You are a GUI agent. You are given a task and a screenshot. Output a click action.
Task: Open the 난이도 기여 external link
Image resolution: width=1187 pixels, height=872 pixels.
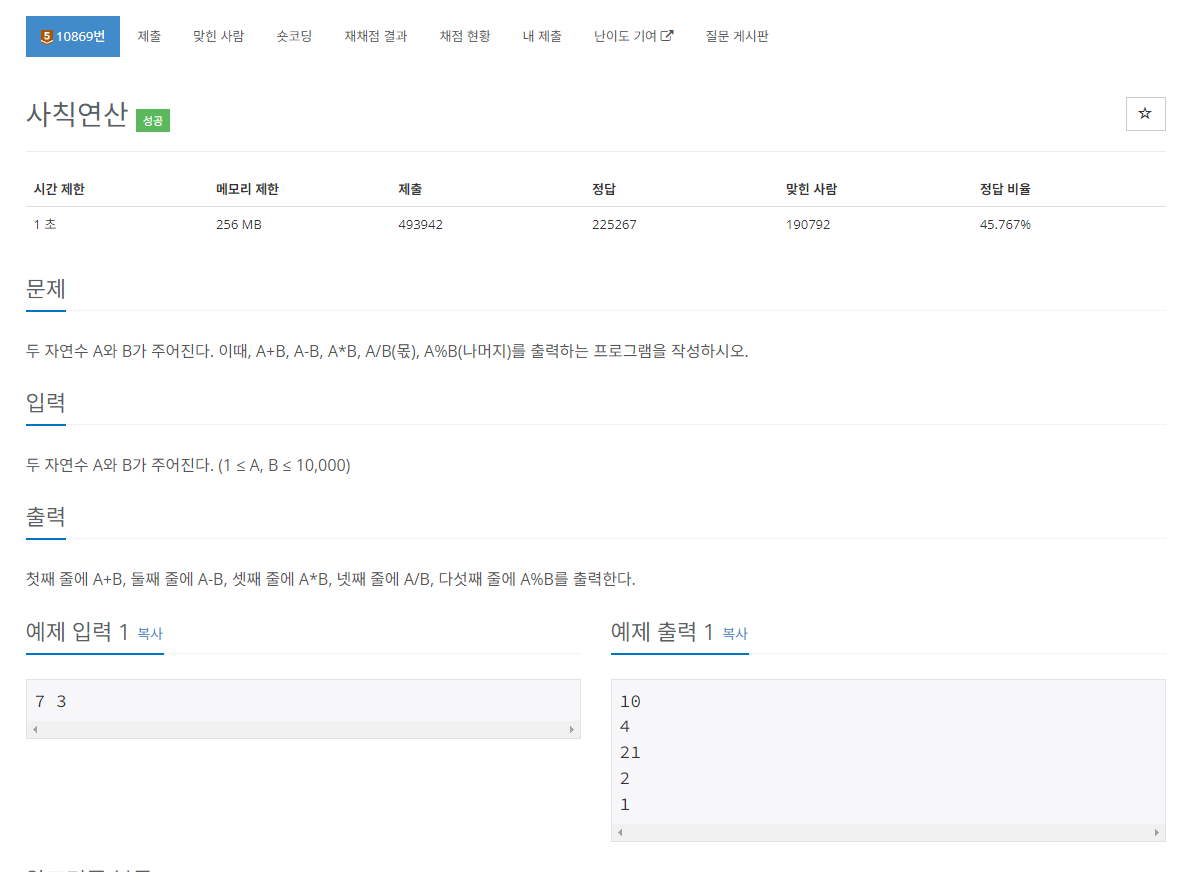tap(633, 36)
